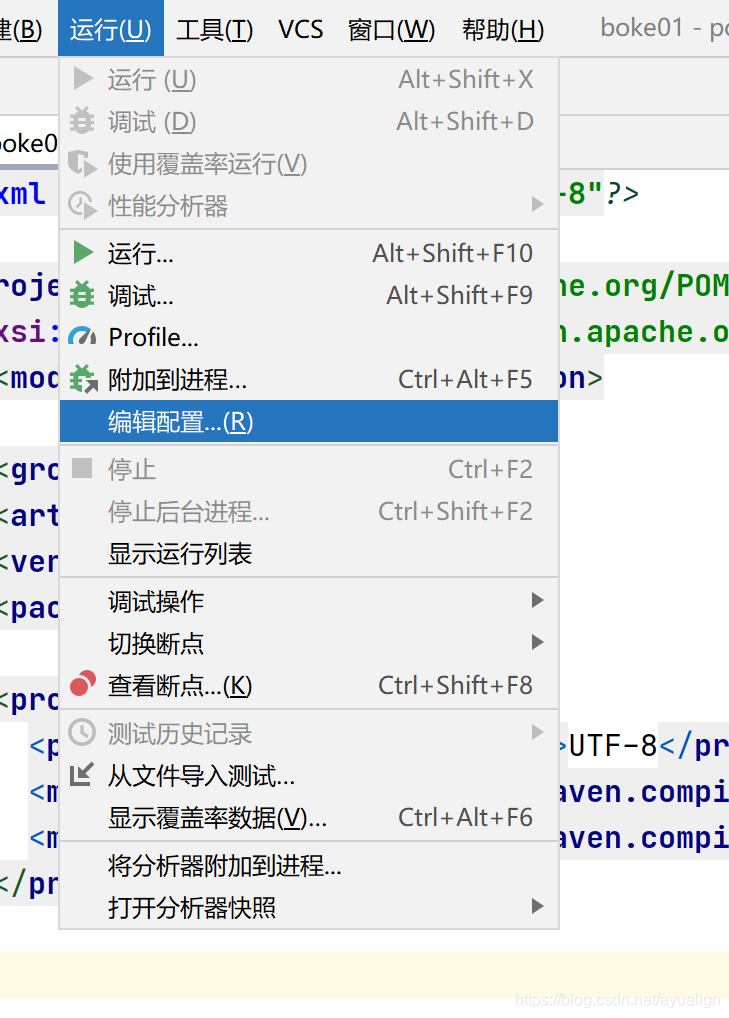This screenshot has width=729, height=1018.
Task: Select 将分析器附加到进程... menu item
Action: click(x=309, y=865)
